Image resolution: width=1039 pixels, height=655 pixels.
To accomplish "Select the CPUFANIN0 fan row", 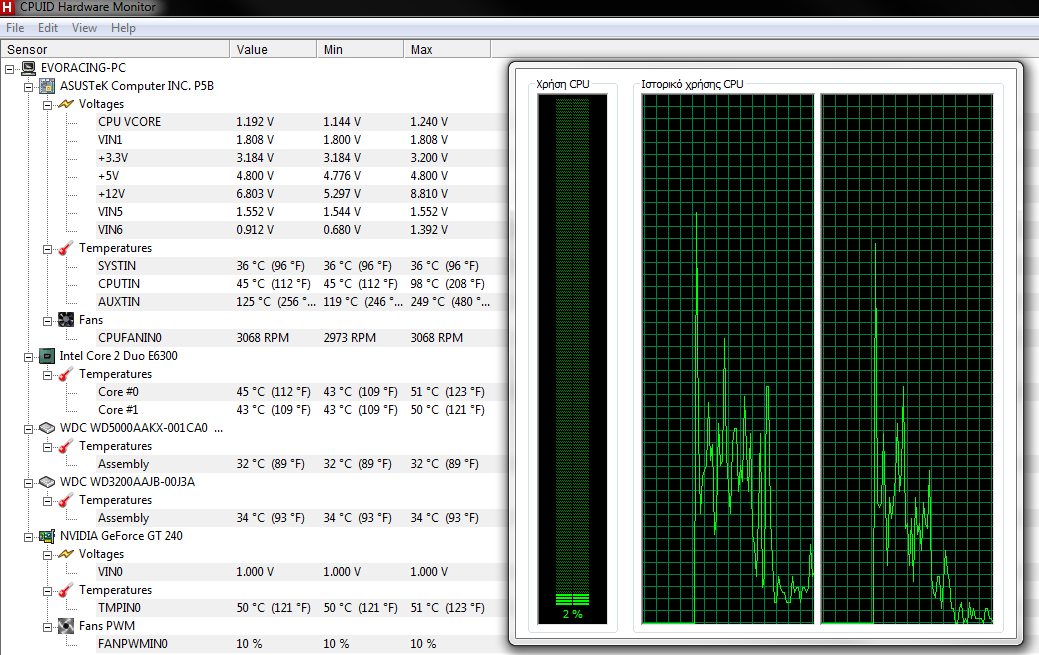I will (x=301, y=337).
